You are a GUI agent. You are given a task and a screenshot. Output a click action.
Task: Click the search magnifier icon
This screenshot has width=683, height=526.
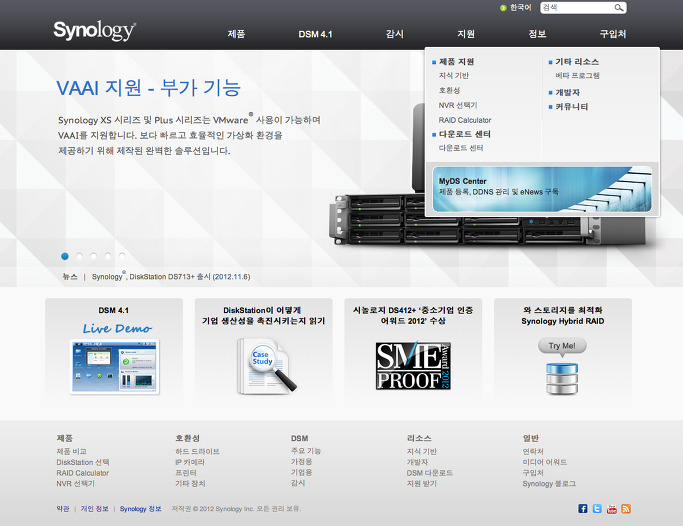619,8
